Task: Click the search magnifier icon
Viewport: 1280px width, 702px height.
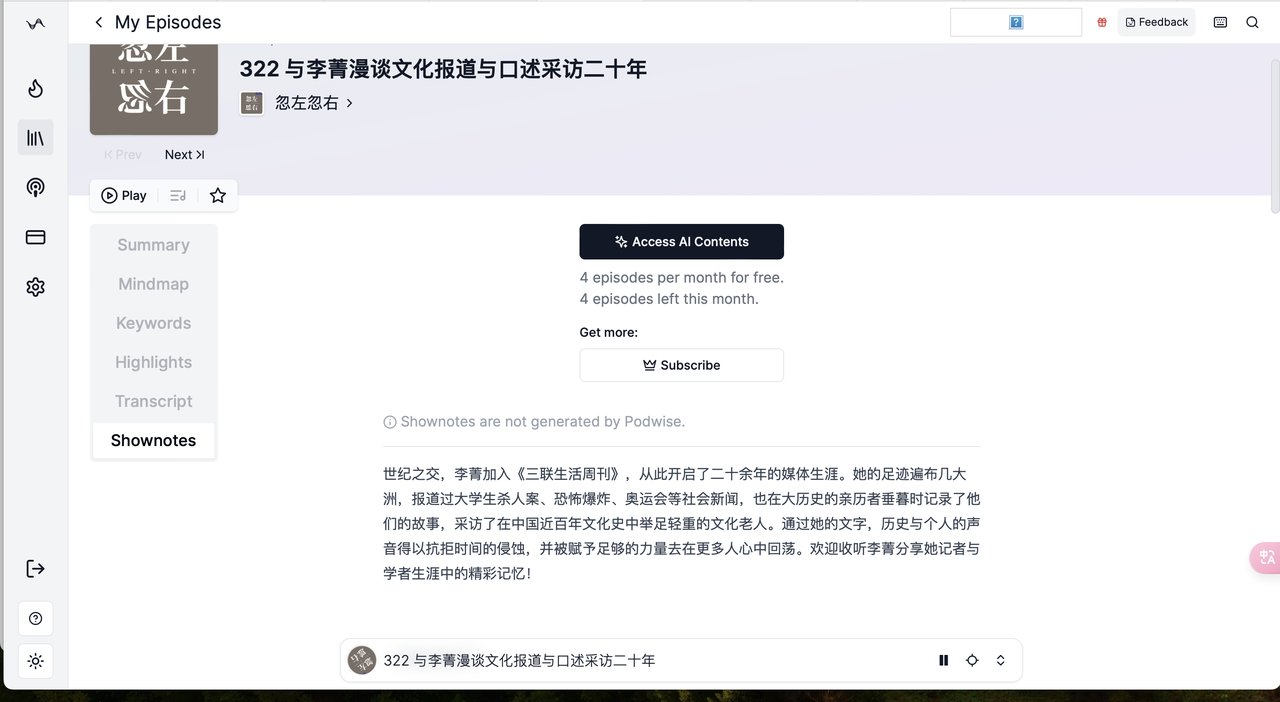Action: tap(1252, 22)
